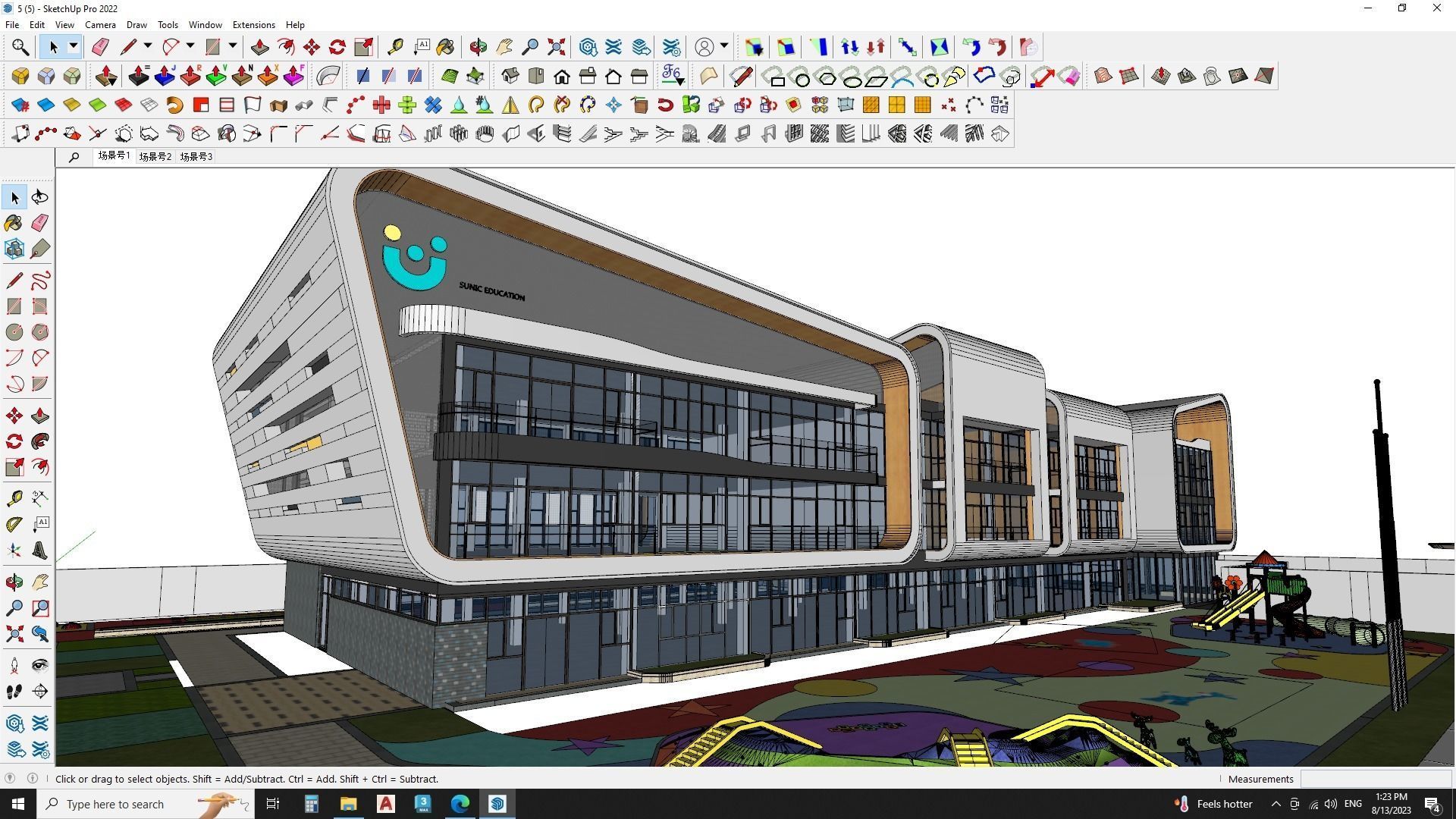Choose the Protractor tool in left toolbar
This screenshot has height=819, width=1456.
coord(14,524)
